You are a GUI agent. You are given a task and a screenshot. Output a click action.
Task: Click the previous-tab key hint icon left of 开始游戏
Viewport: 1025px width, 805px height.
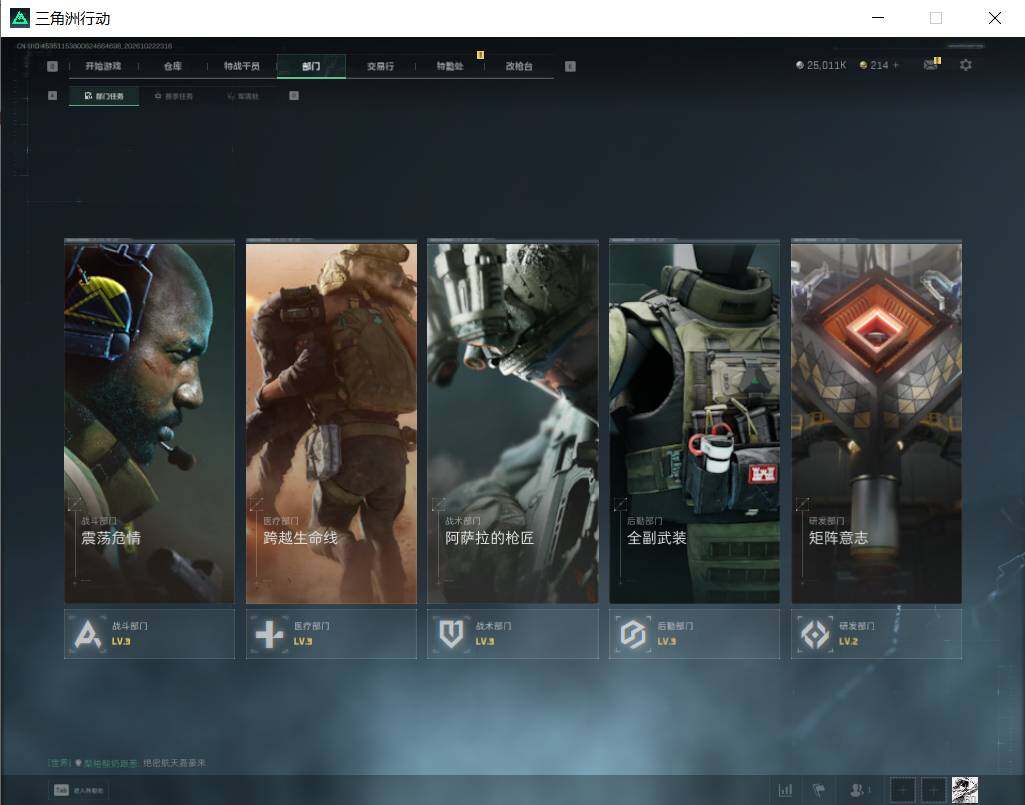[52, 66]
